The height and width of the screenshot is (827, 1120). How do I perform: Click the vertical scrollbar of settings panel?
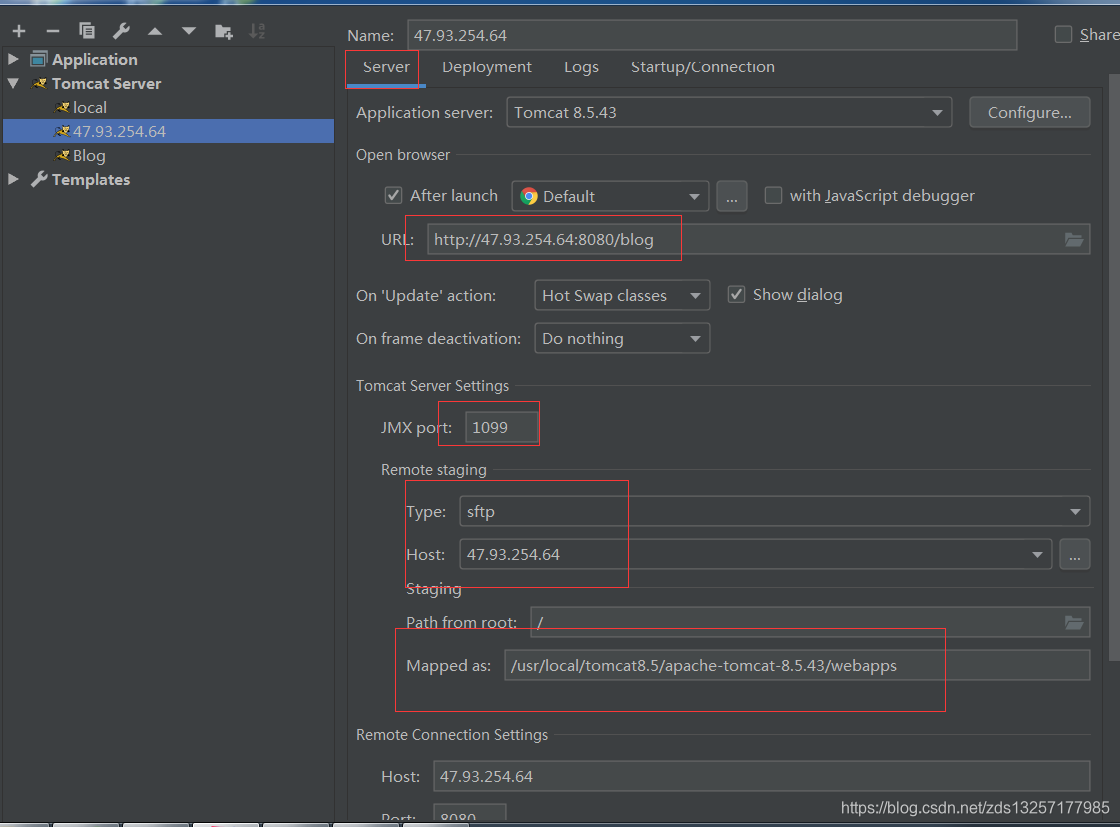point(1114,367)
